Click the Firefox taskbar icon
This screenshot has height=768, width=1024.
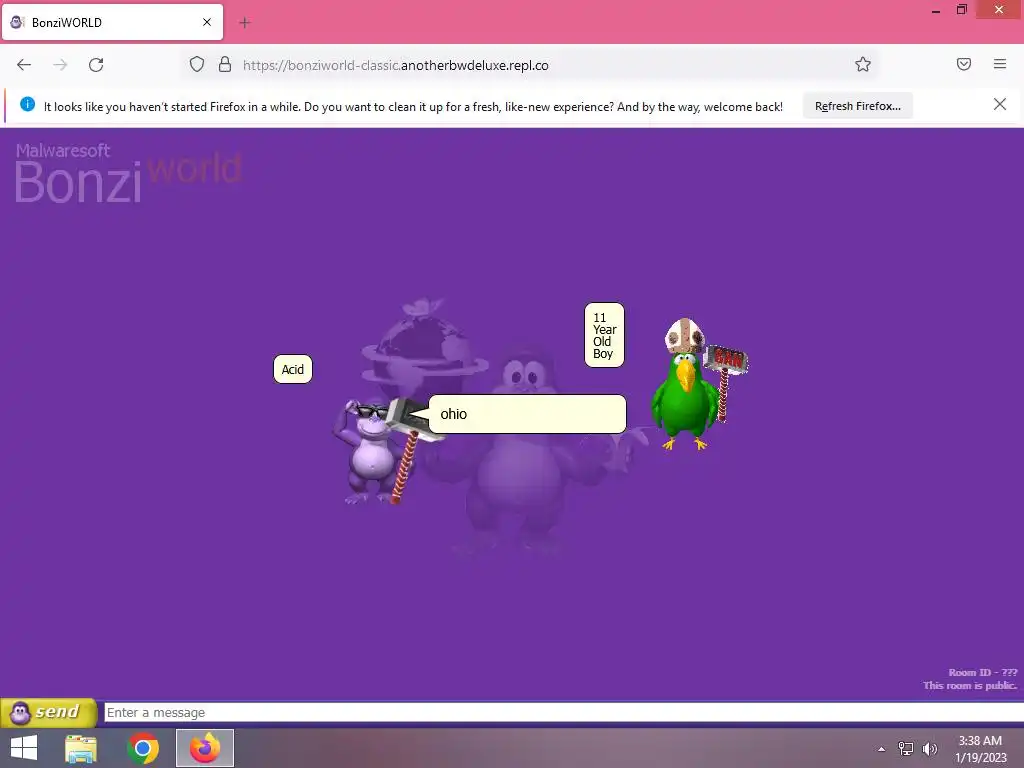point(205,748)
